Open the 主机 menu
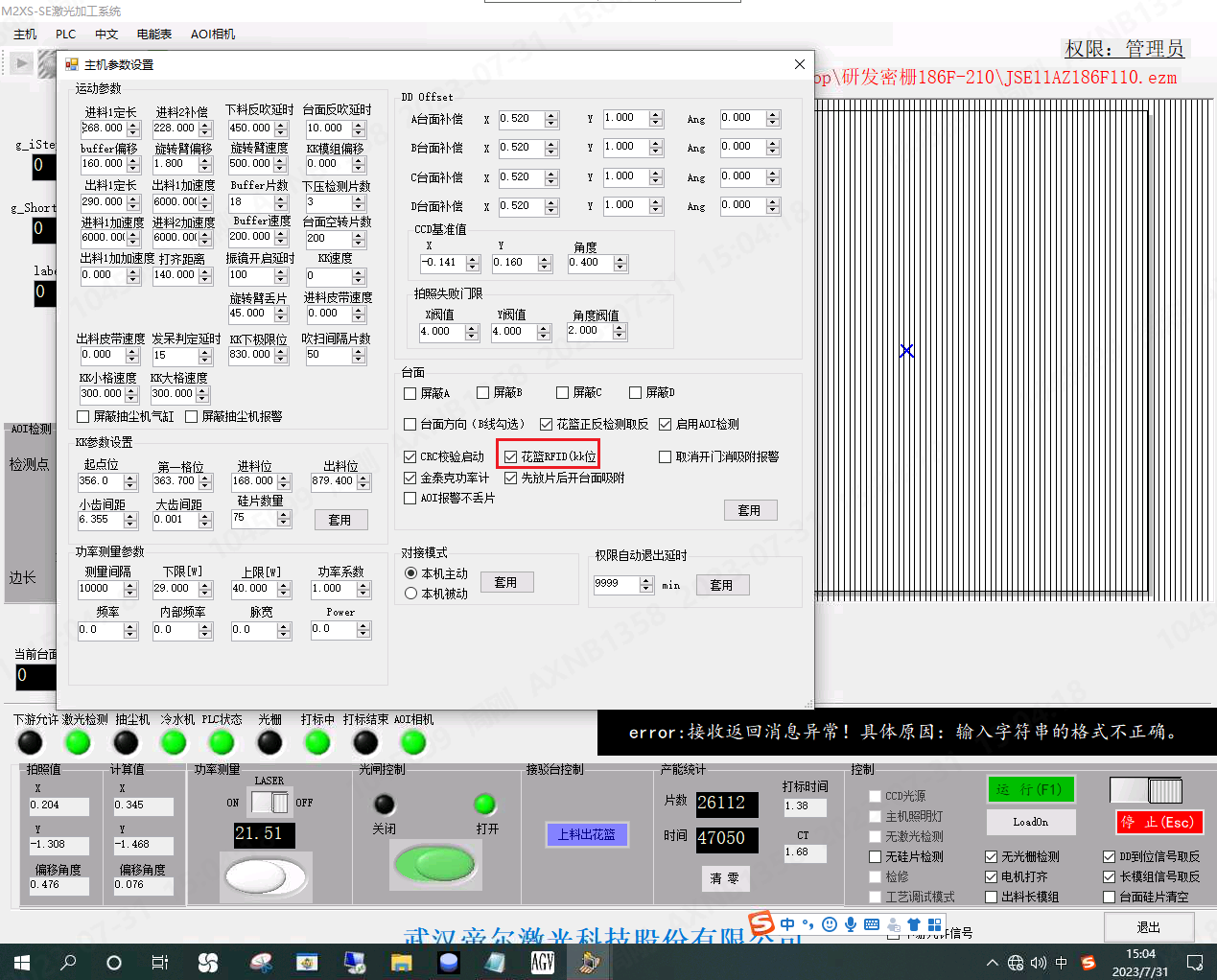The height and width of the screenshot is (980, 1217). click(25, 35)
